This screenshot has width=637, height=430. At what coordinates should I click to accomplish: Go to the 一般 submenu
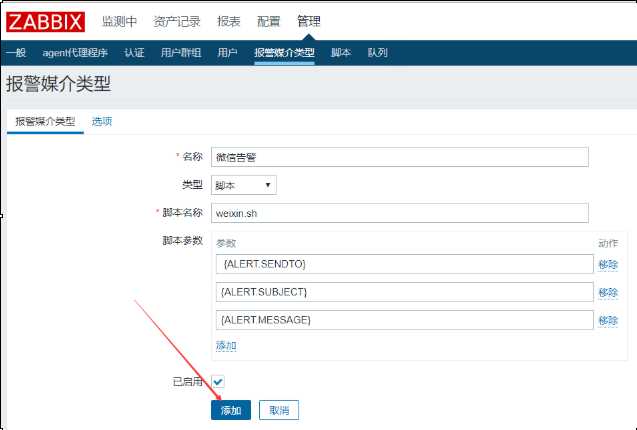16,52
